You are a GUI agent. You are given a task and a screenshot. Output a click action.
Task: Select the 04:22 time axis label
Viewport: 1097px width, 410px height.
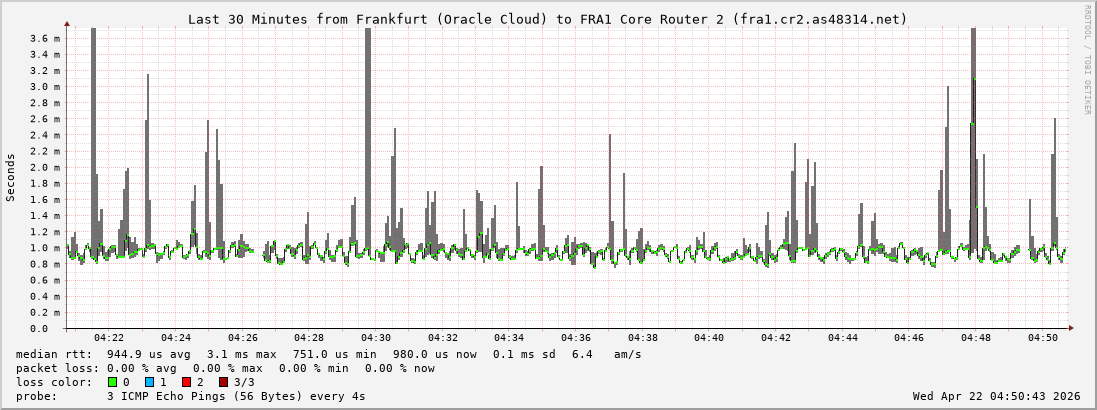tap(109, 338)
